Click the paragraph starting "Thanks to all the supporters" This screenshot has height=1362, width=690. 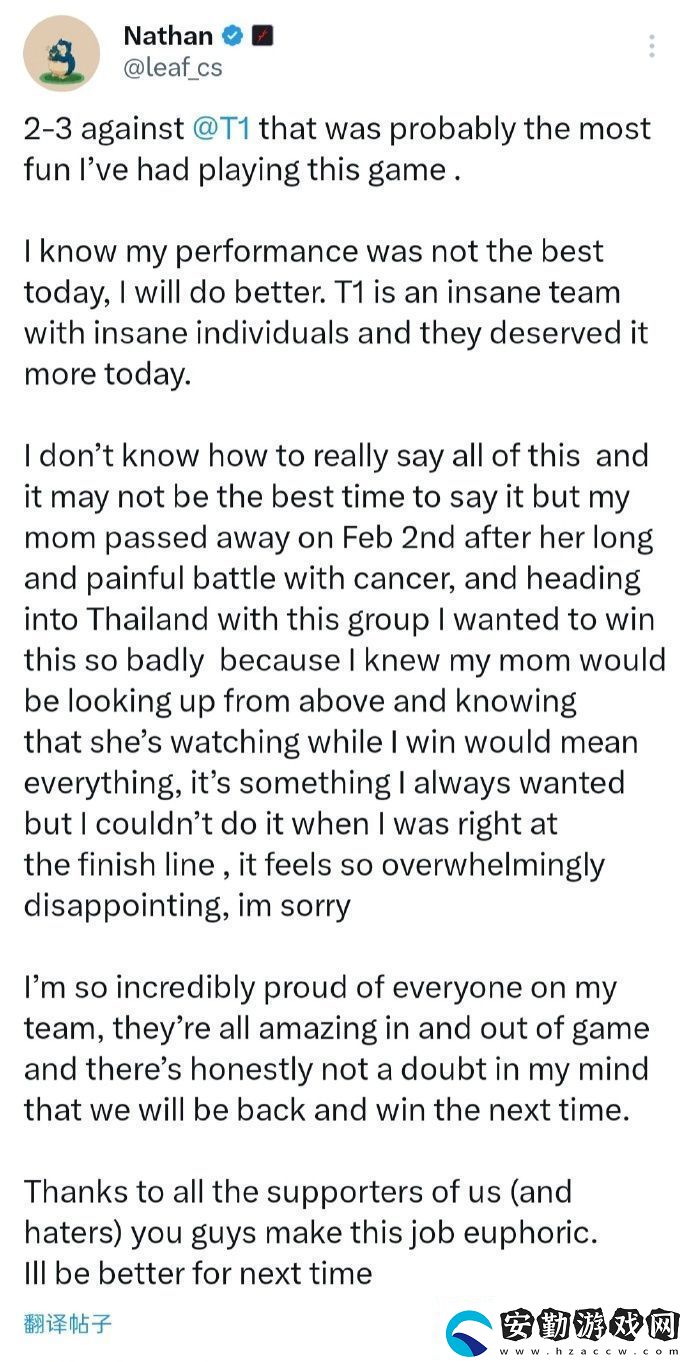(x=311, y=1233)
